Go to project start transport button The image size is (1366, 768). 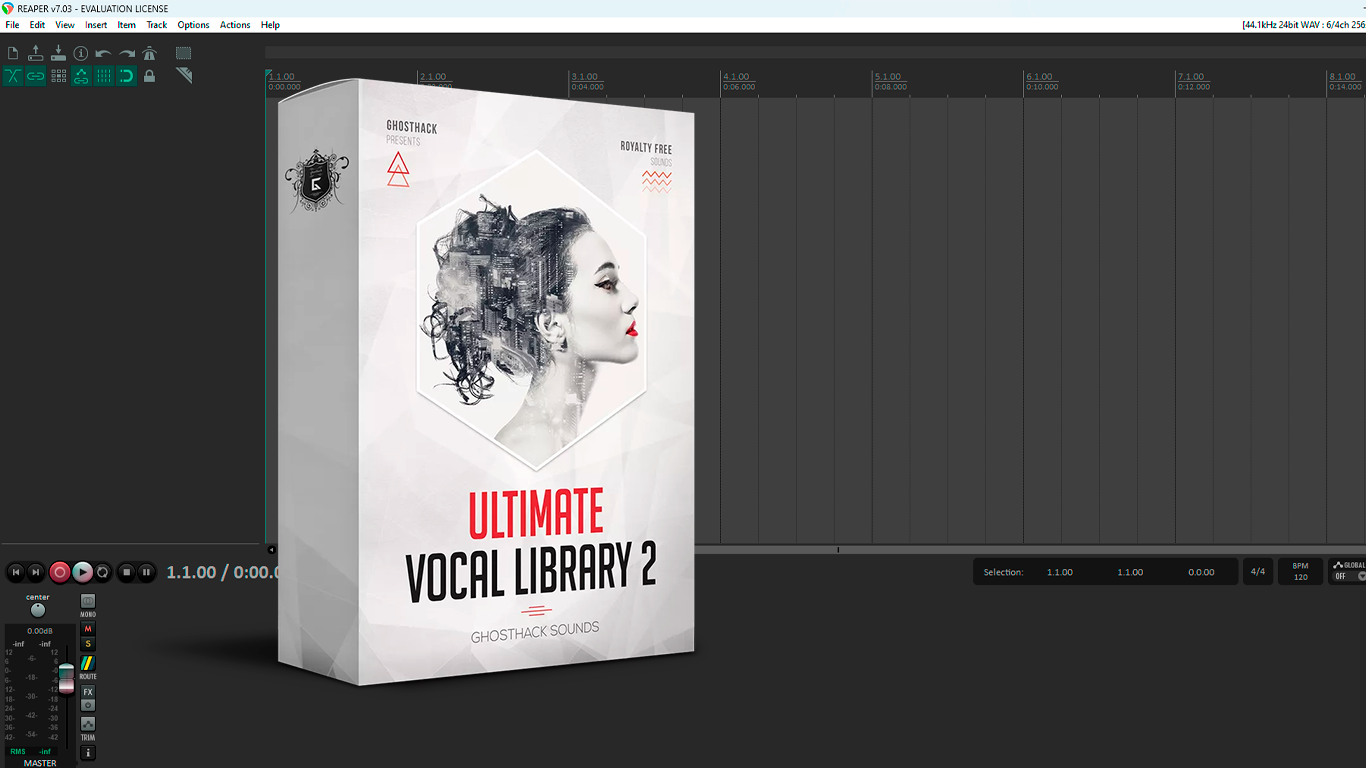point(15,572)
